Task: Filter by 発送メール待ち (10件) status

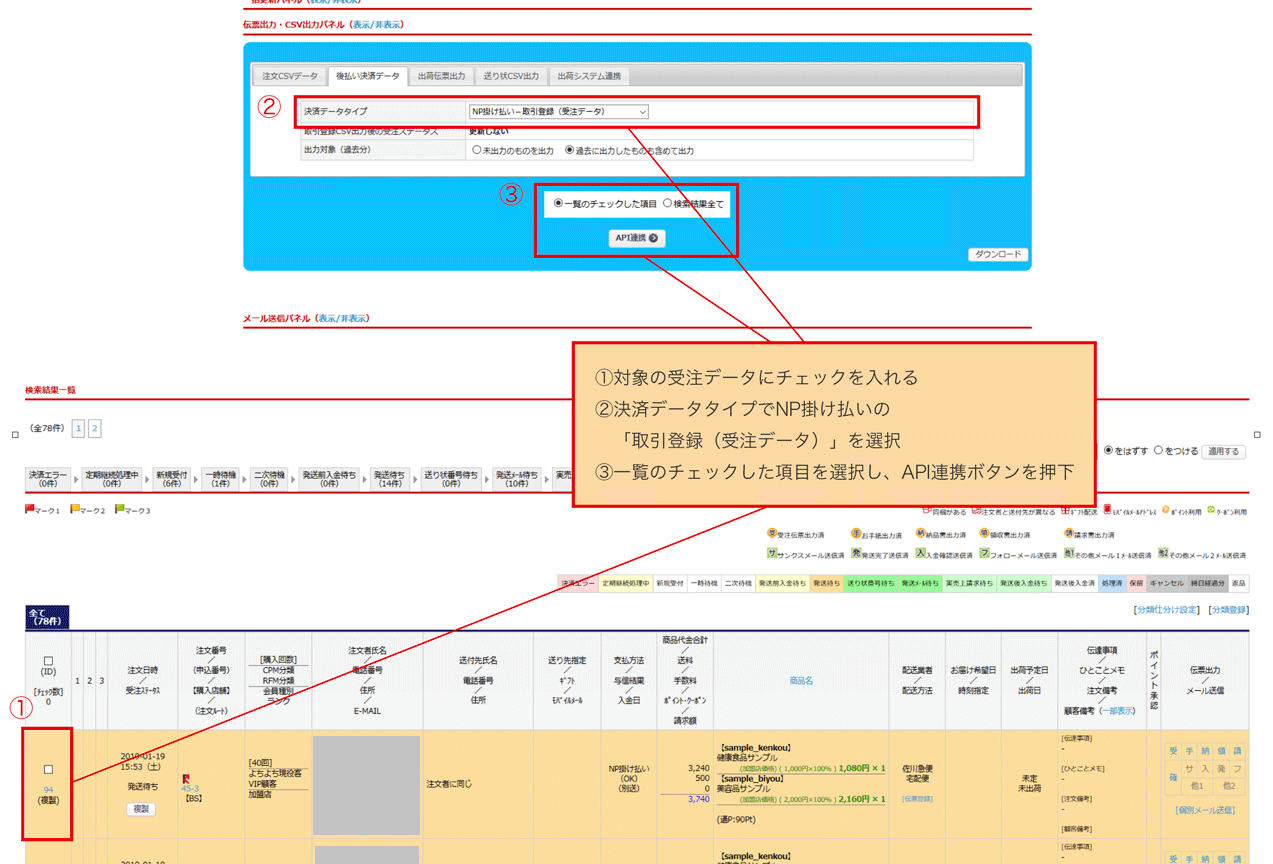Action: (517, 479)
